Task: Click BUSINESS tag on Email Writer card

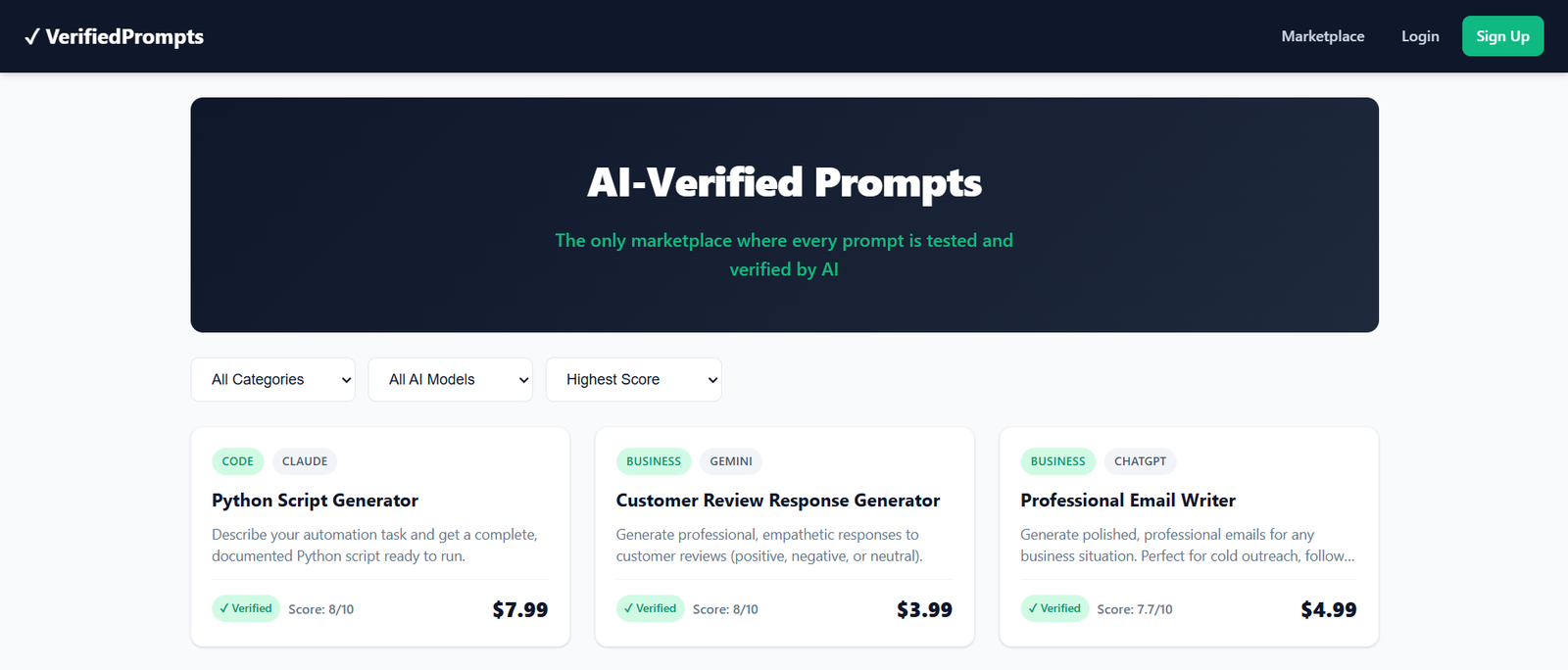Action: coord(1057,461)
